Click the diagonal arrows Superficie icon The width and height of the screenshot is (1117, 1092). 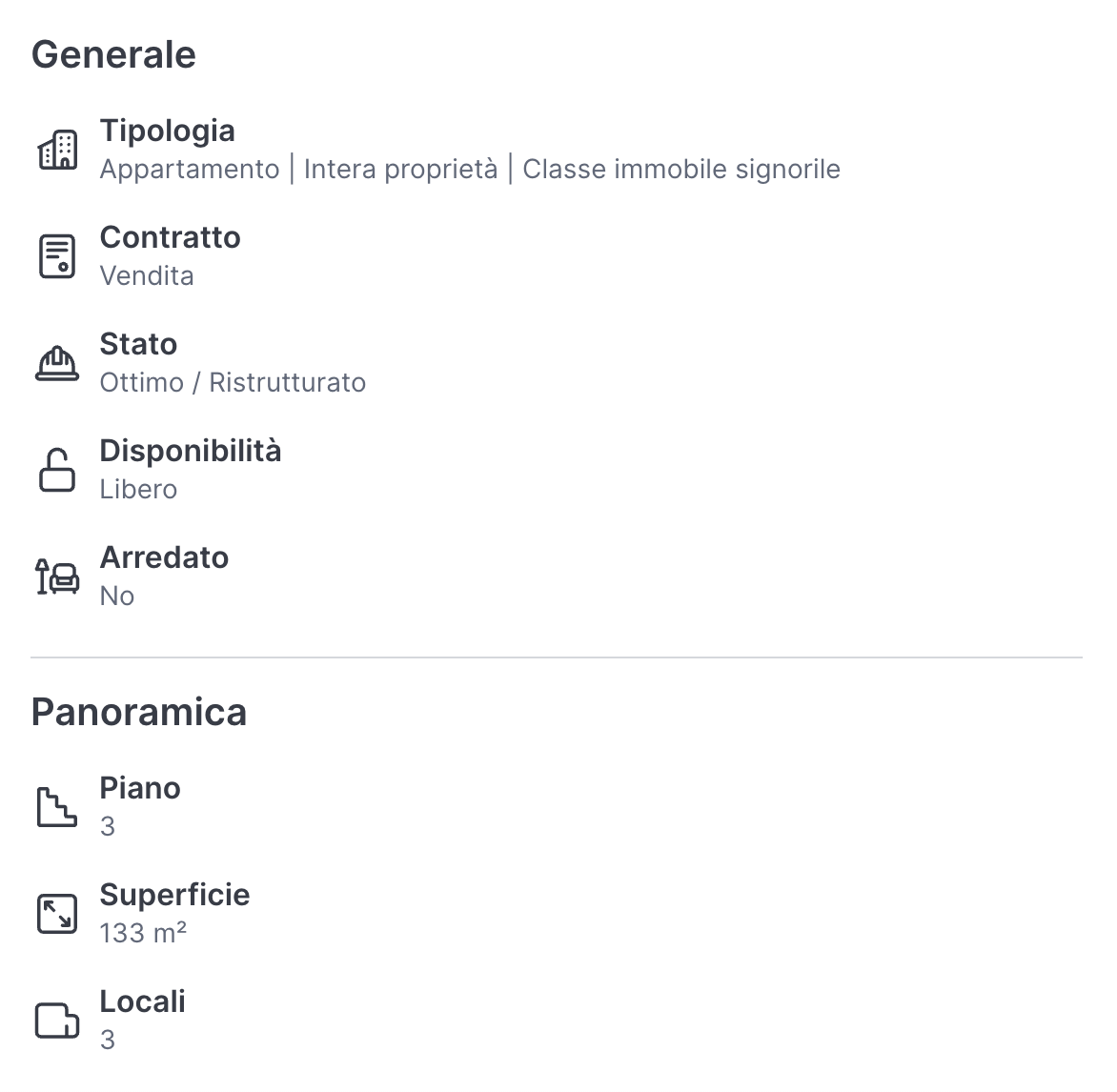coord(57,914)
